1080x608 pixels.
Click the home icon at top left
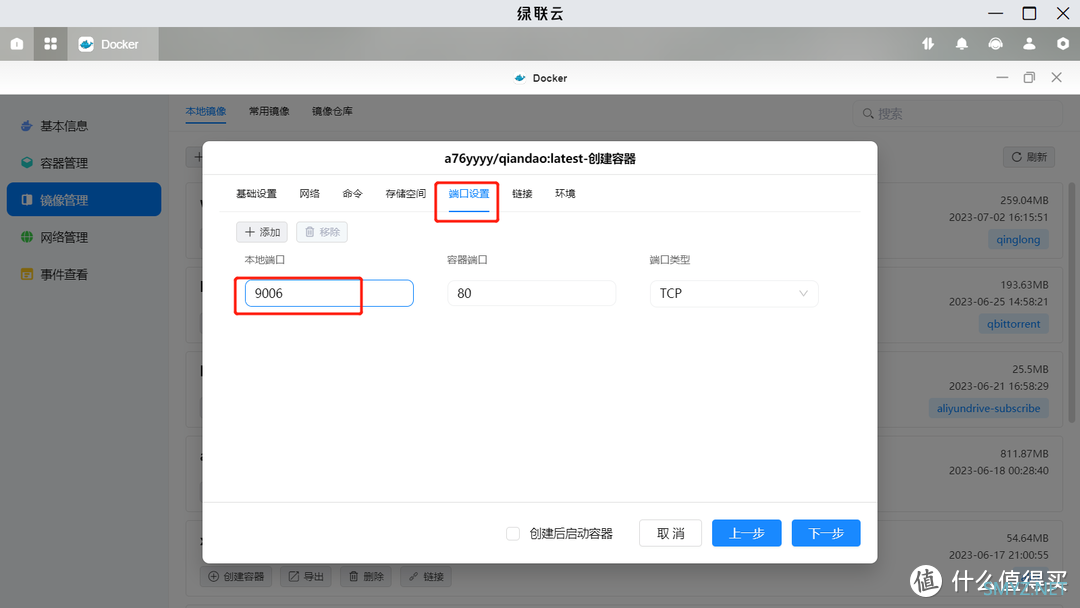[17, 44]
